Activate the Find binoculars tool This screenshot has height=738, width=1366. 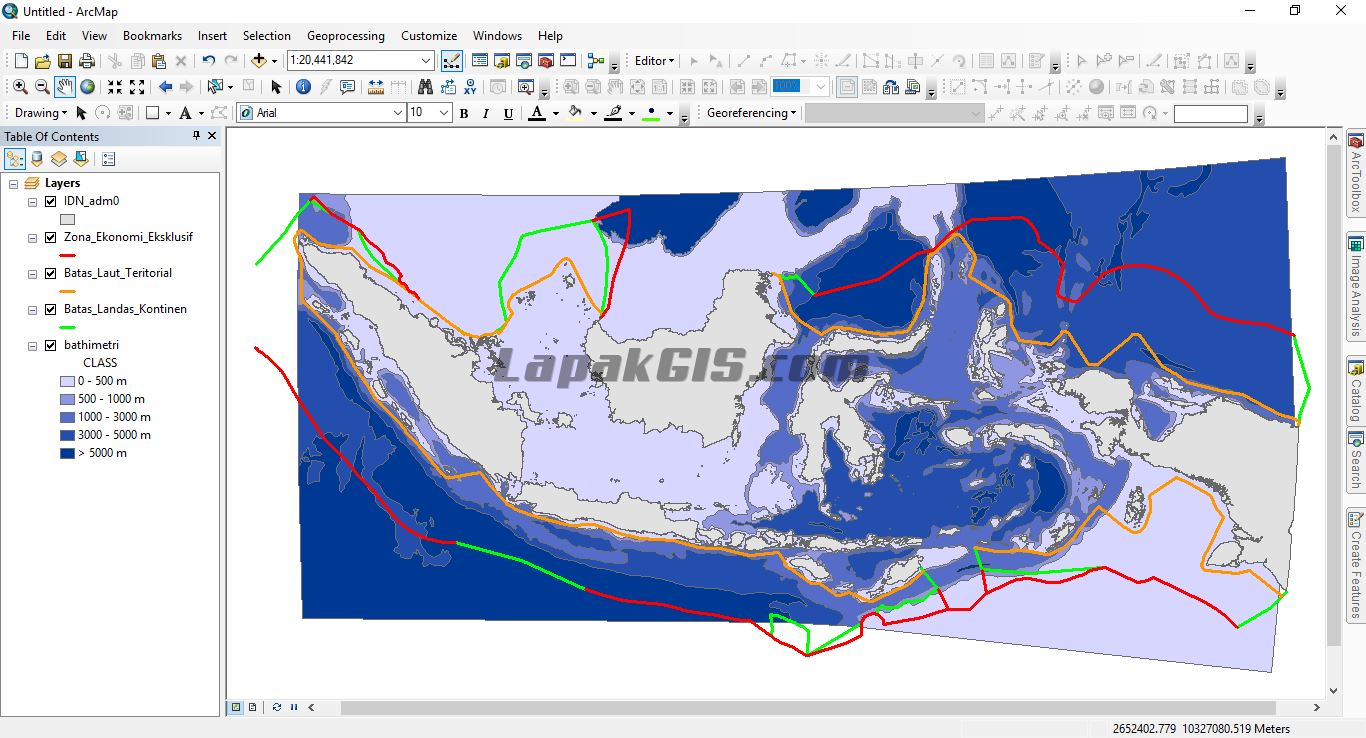pyautogui.click(x=423, y=86)
